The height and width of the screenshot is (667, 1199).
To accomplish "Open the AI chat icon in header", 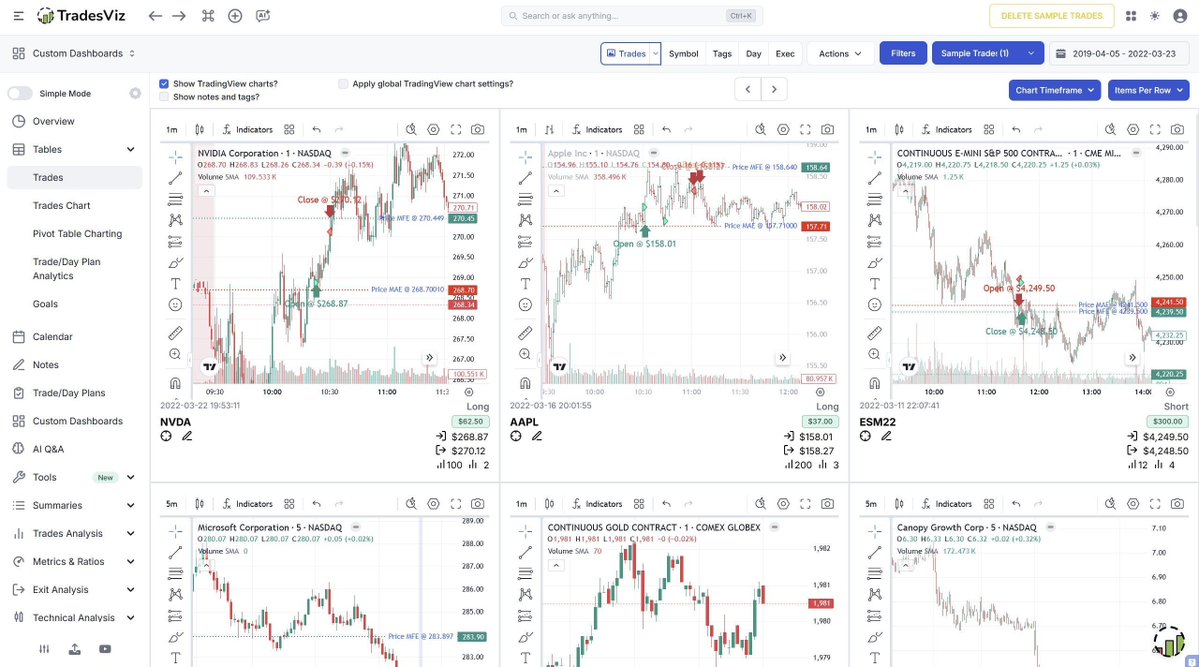I will [x=263, y=15].
